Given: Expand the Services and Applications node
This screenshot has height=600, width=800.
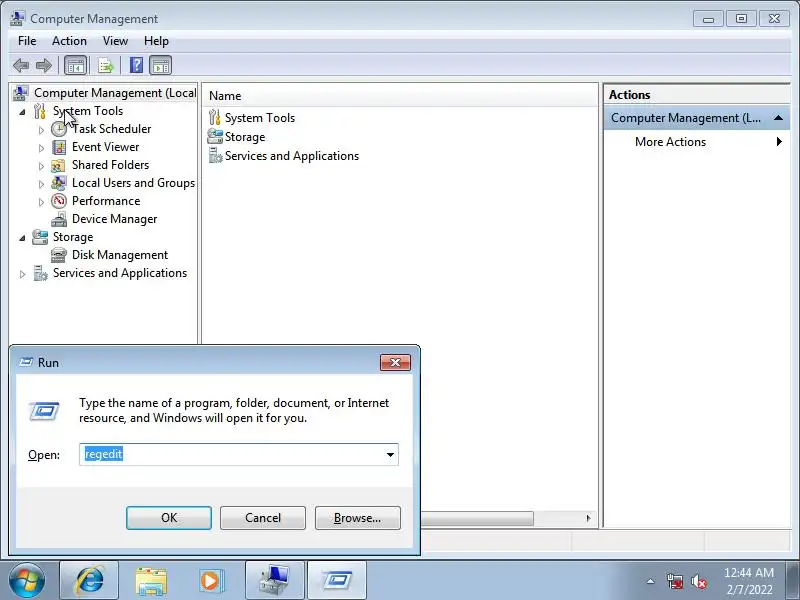Looking at the screenshot, I should tap(22, 274).
